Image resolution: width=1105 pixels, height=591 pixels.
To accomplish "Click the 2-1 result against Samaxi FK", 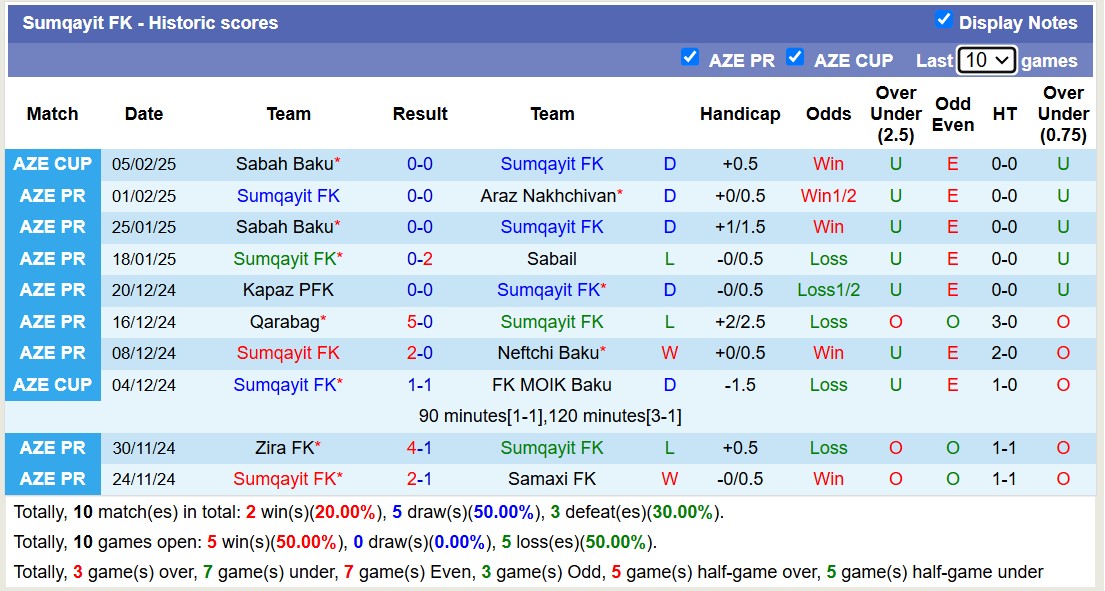I will pyautogui.click(x=420, y=479).
